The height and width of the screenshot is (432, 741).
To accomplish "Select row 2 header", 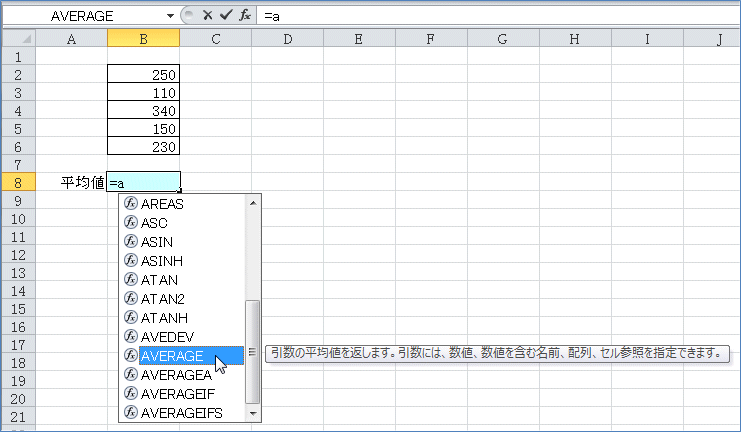I will (x=18, y=74).
